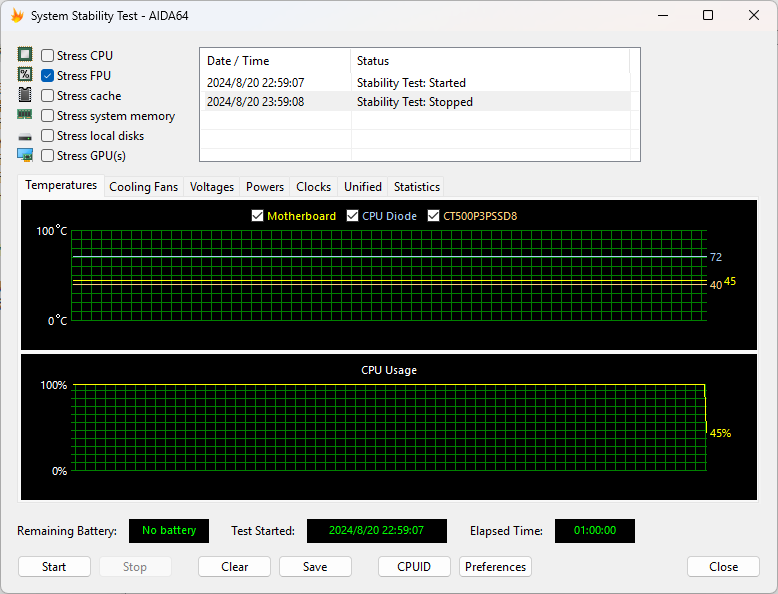Click the disk drive icon beside Stress local disks
Image resolution: width=778 pixels, height=594 pixels.
(25, 136)
